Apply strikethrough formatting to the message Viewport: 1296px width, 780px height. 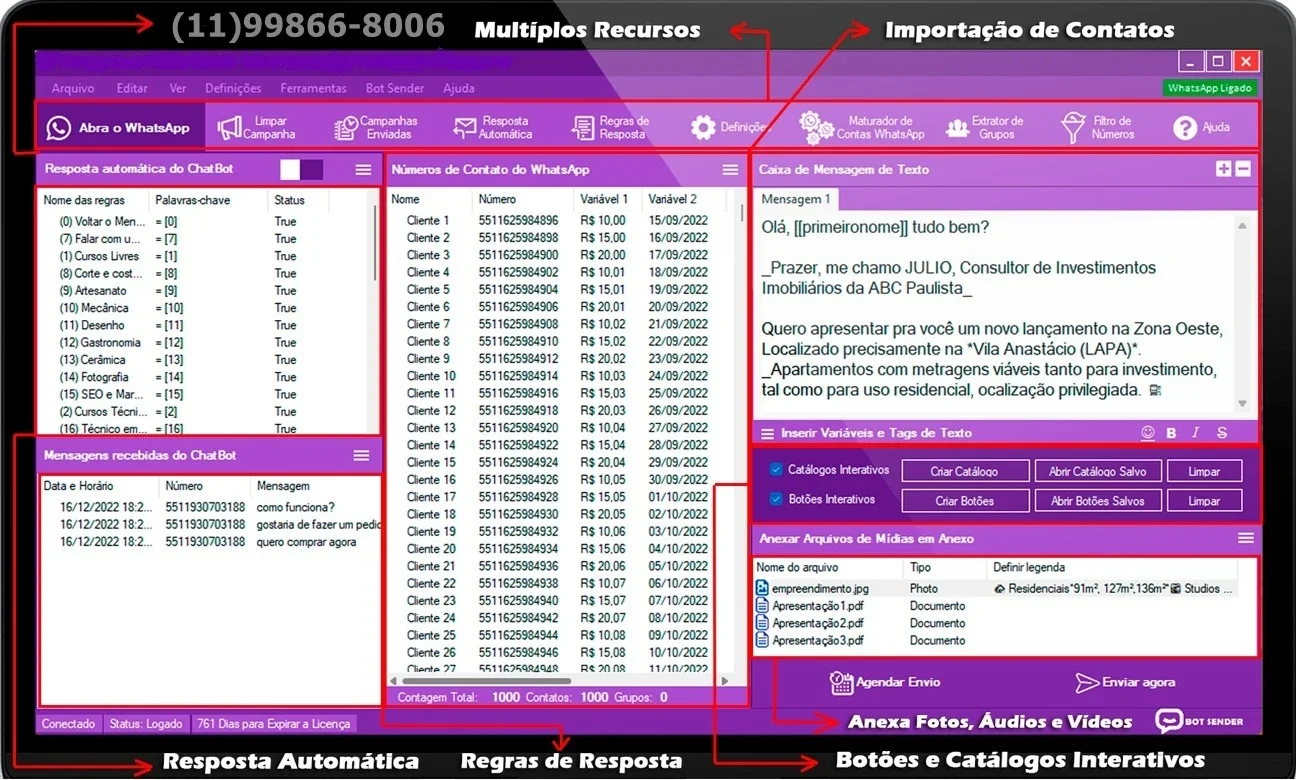(1222, 433)
